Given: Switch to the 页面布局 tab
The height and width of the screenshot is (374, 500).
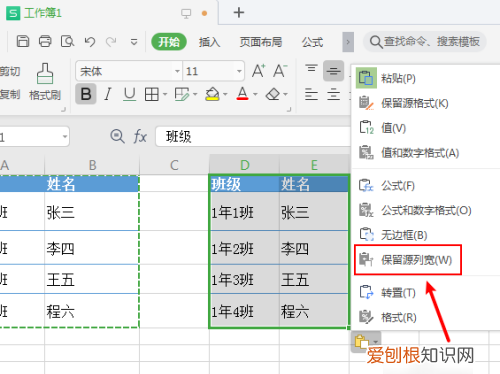Looking at the screenshot, I should coord(261,42).
